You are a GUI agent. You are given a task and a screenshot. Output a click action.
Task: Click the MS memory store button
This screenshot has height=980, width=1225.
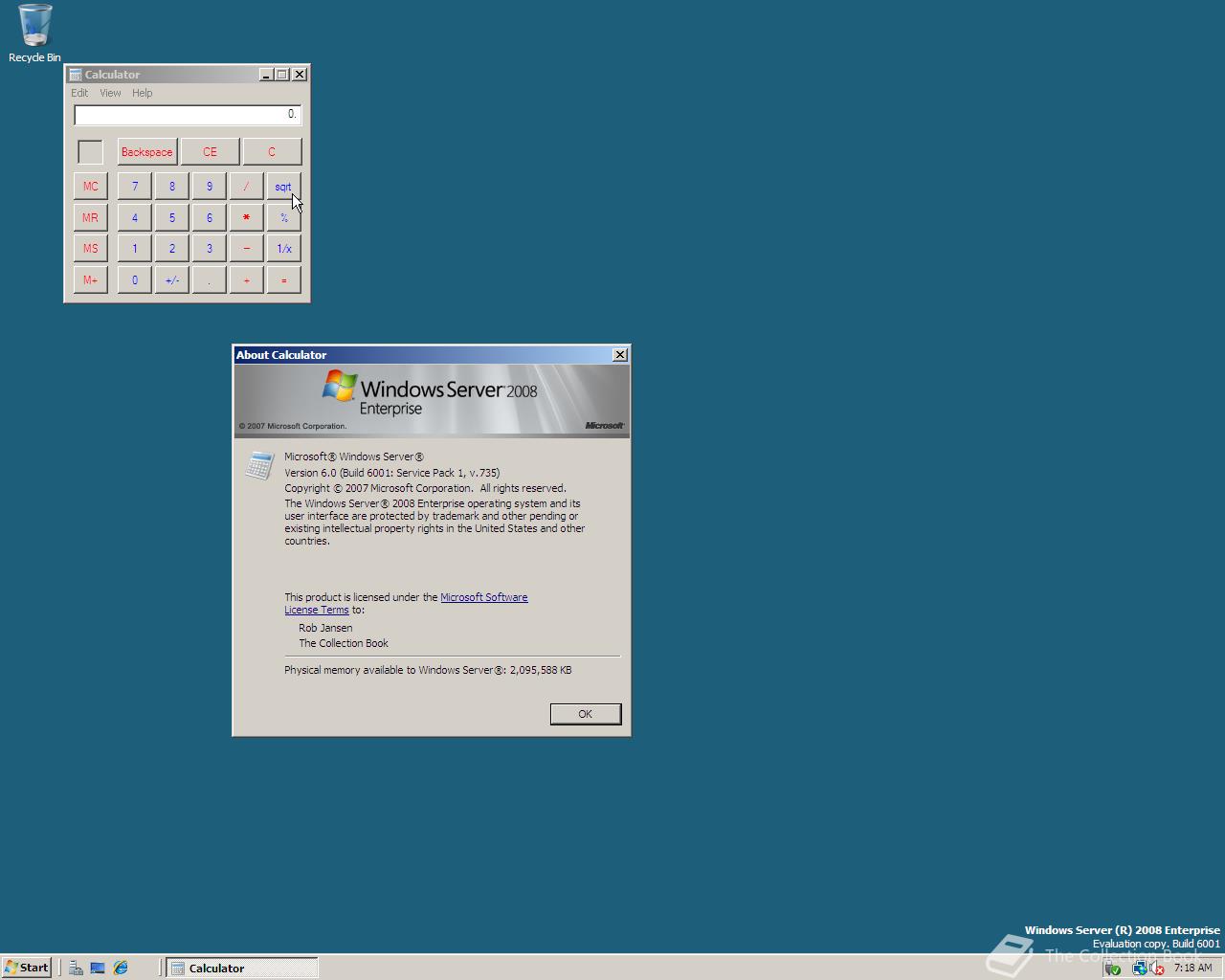point(91,249)
